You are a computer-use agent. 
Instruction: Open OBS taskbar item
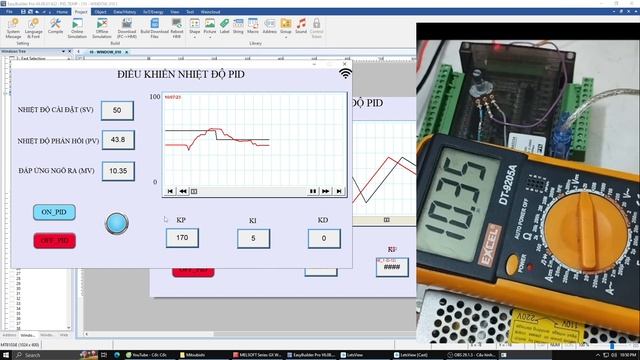[x=471, y=355]
